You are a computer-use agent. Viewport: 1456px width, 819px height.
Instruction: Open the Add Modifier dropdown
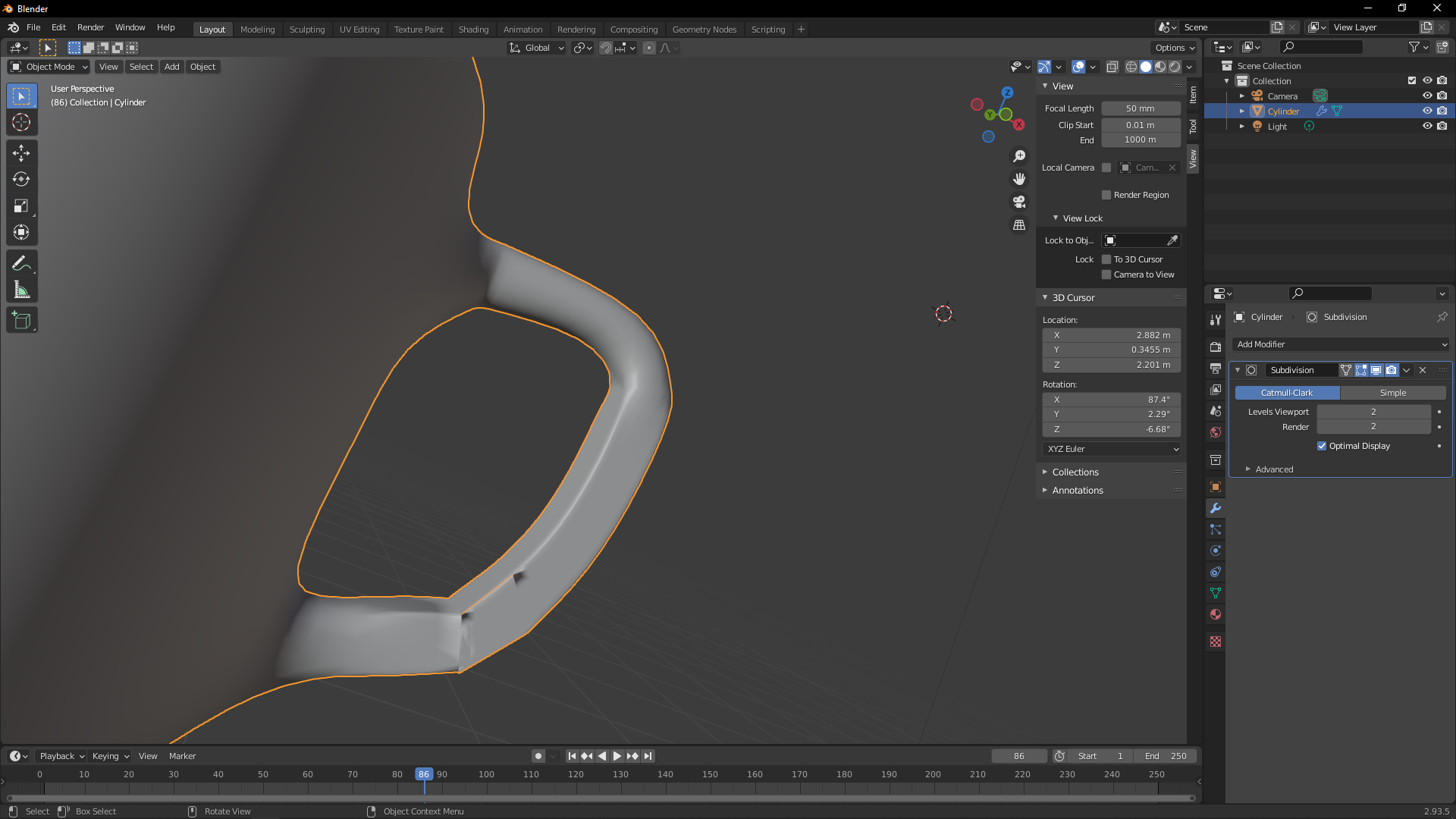tap(1340, 344)
